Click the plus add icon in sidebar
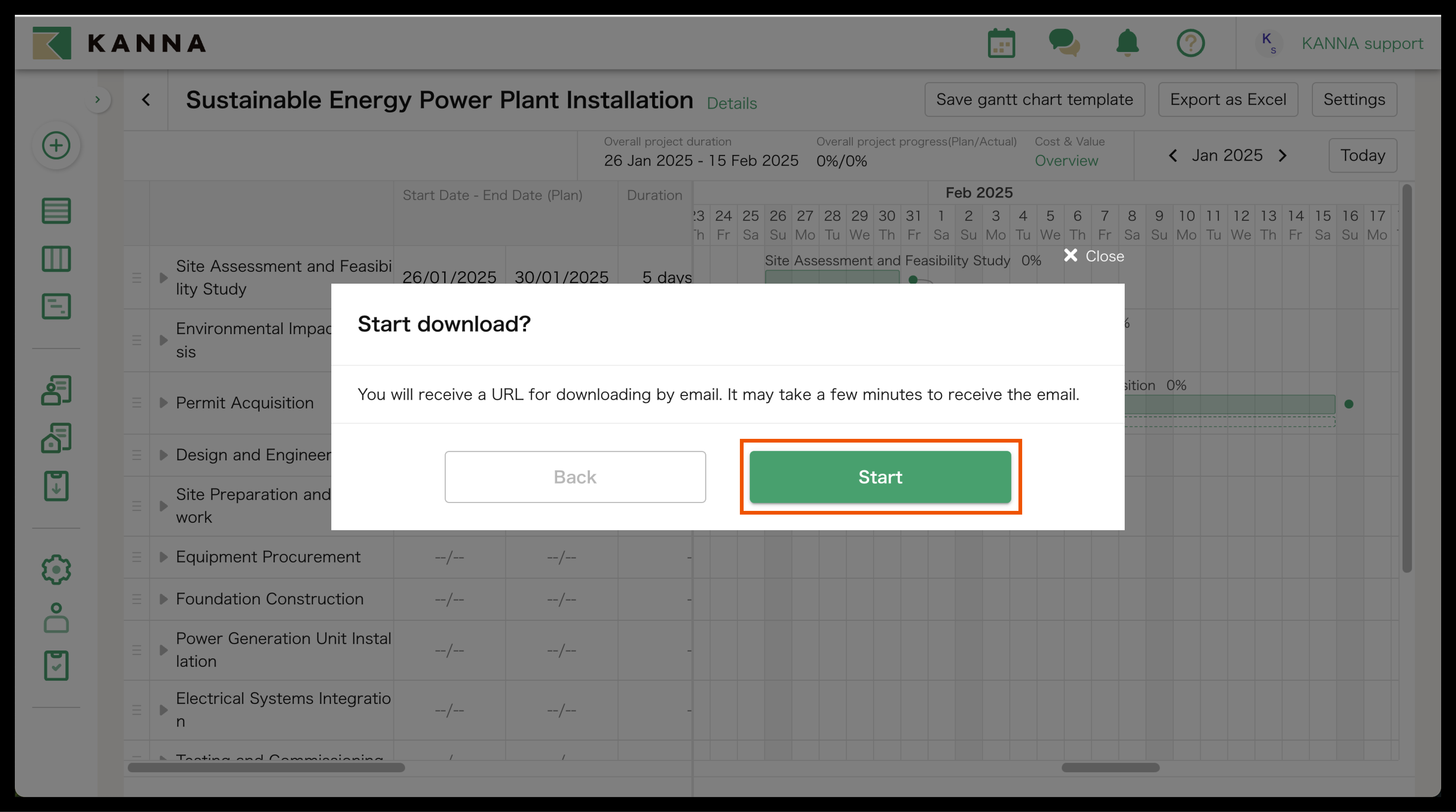 56,146
